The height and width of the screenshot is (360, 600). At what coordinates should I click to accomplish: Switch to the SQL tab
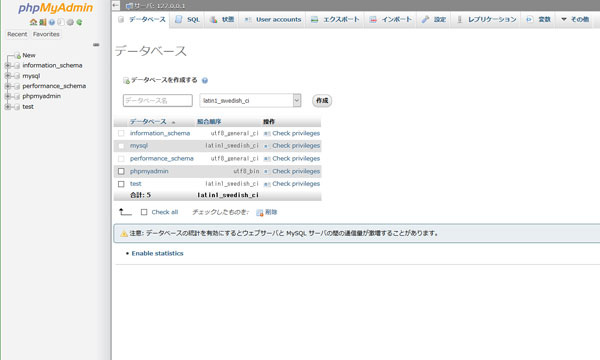[188, 20]
